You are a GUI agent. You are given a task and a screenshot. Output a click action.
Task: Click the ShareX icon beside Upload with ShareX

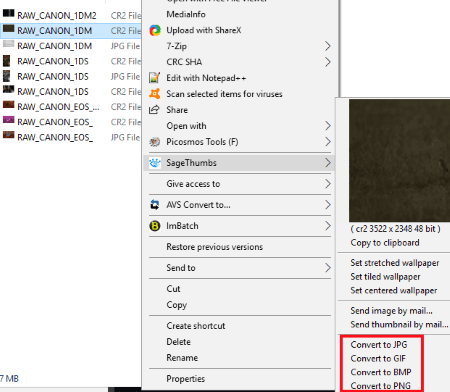point(155,30)
